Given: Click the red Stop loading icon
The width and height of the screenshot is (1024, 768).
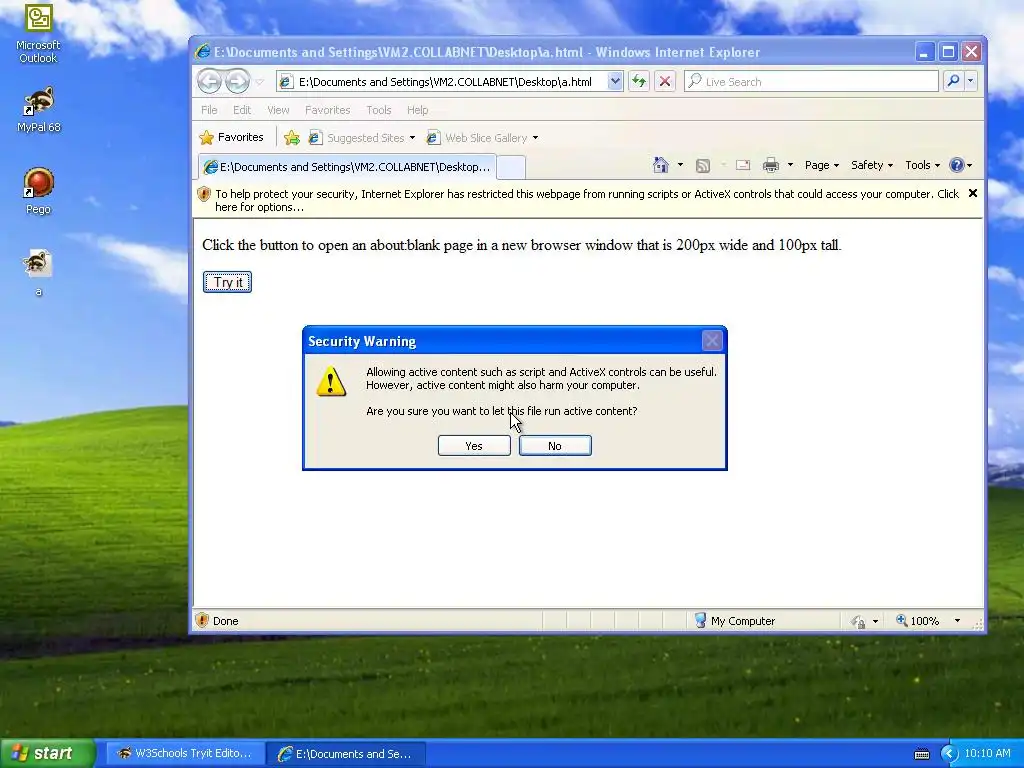Looking at the screenshot, I should [665, 81].
